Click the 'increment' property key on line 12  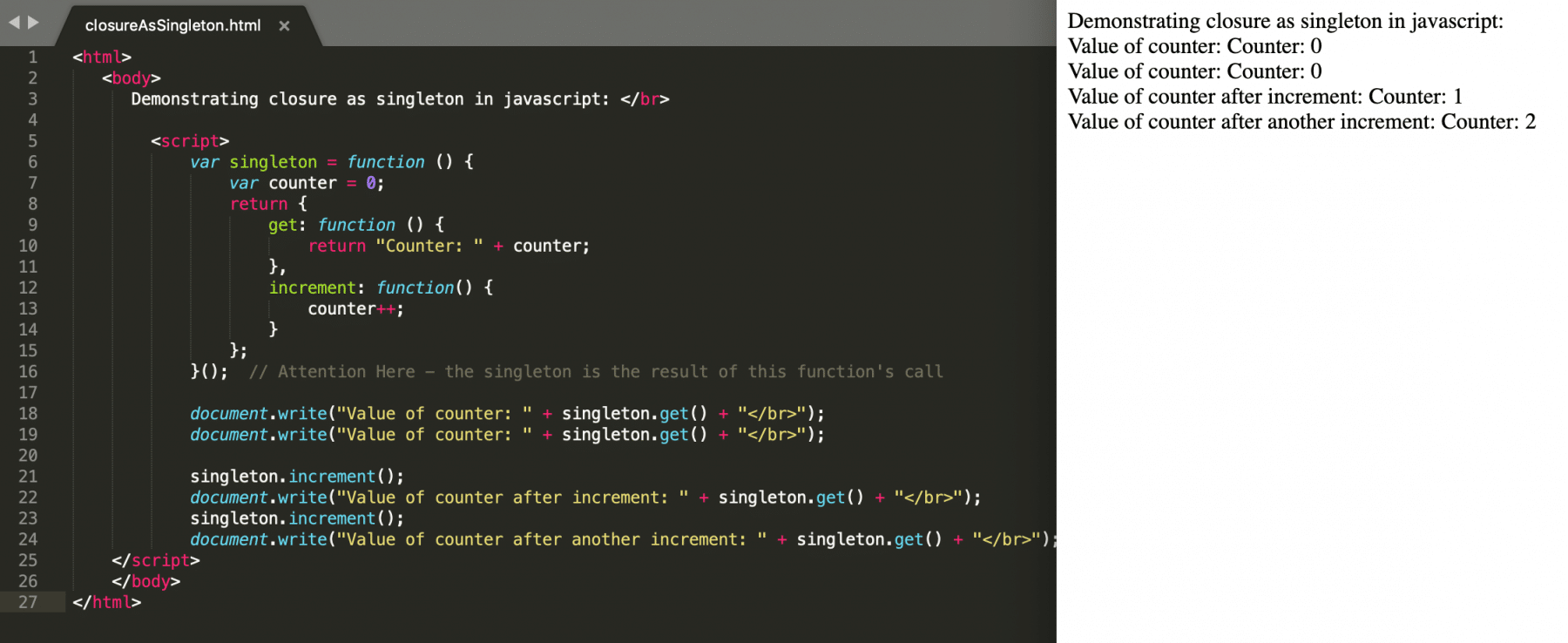[x=312, y=288]
